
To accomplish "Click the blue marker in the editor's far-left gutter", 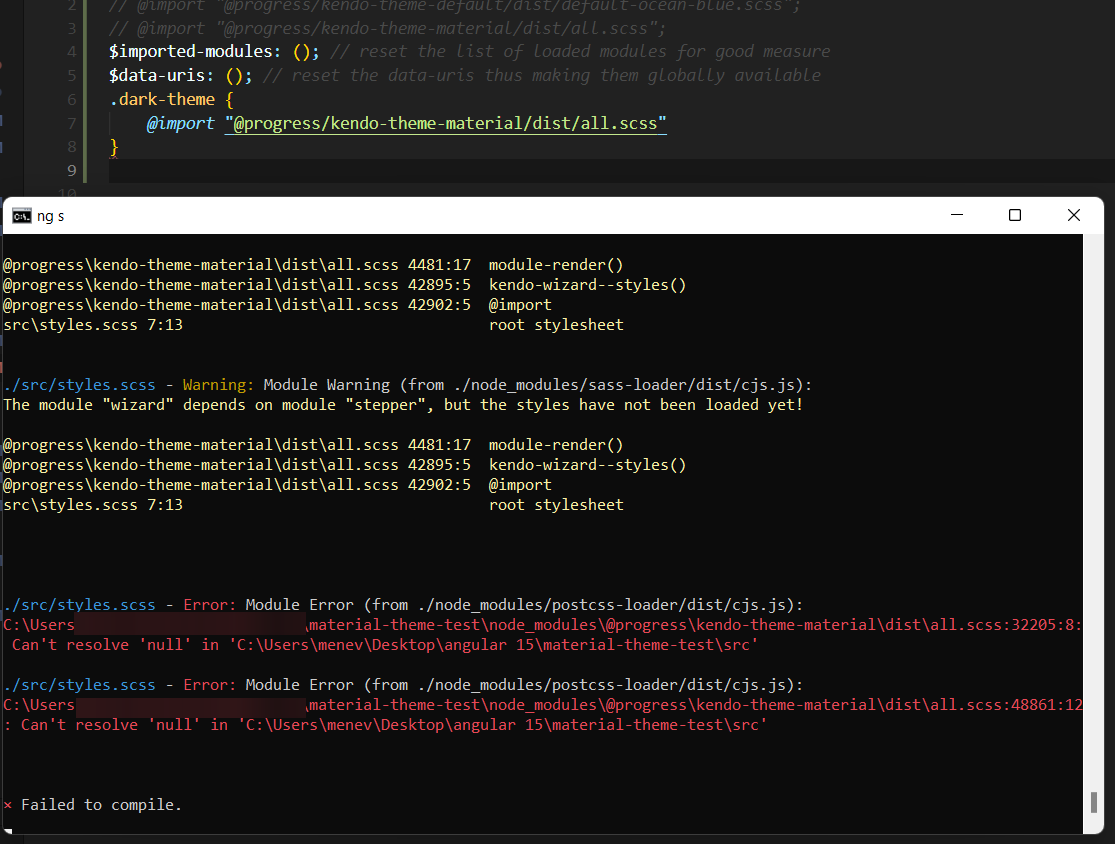I will click(x=2, y=92).
